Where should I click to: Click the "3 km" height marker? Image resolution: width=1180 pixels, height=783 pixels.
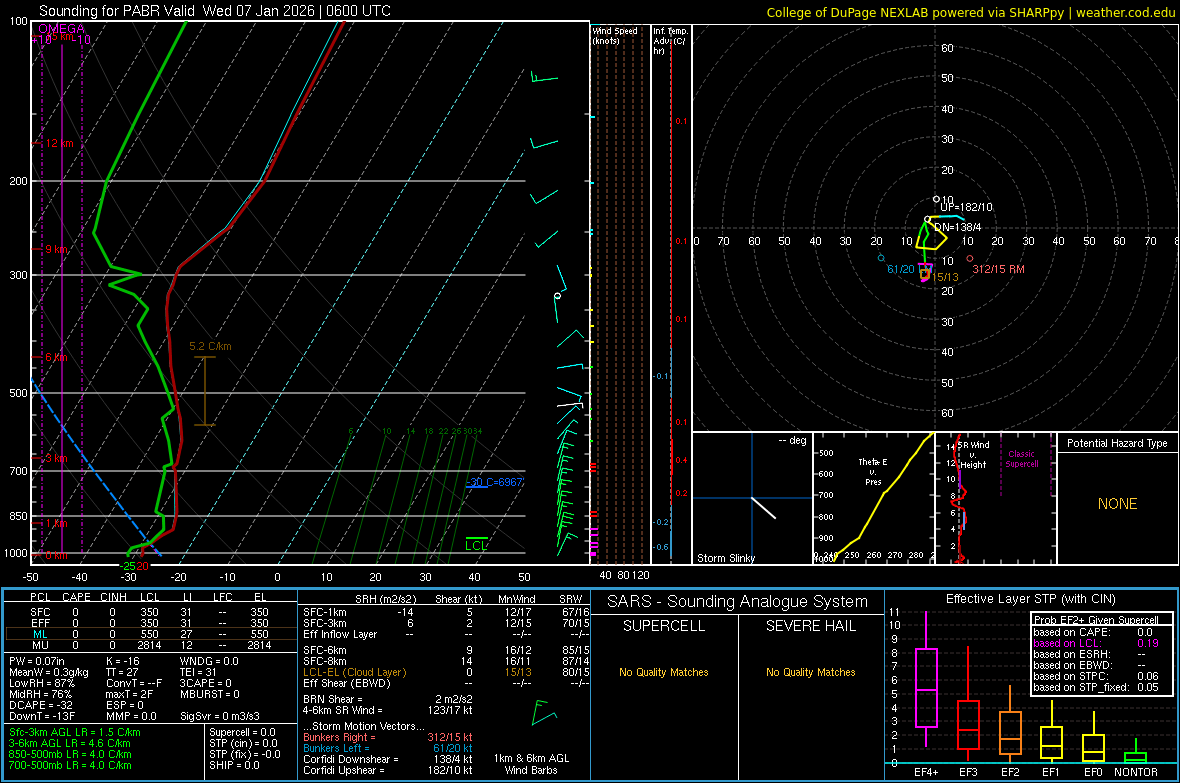[56, 458]
